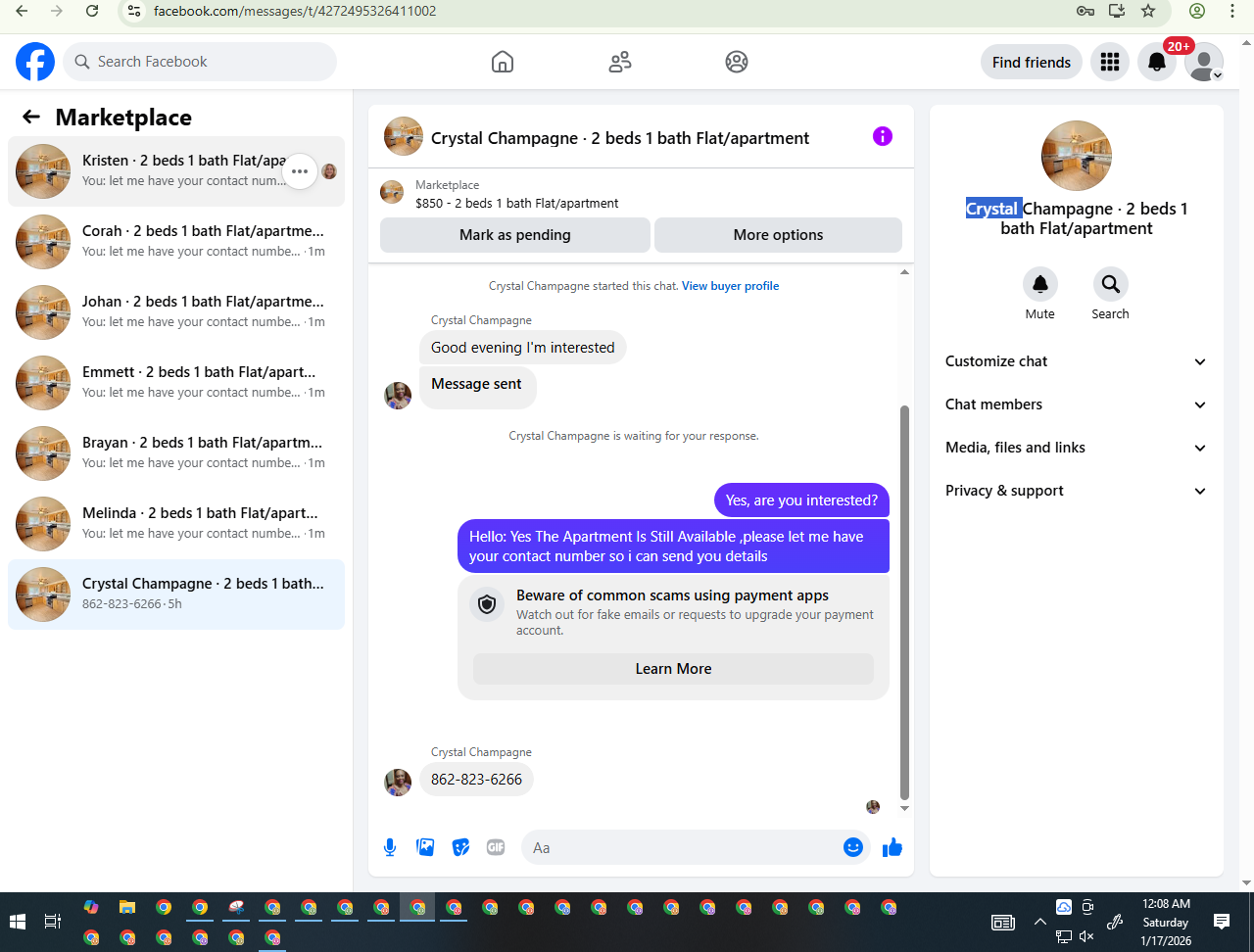Reload the page in the browser
The width and height of the screenshot is (1254, 952).
coord(92,11)
